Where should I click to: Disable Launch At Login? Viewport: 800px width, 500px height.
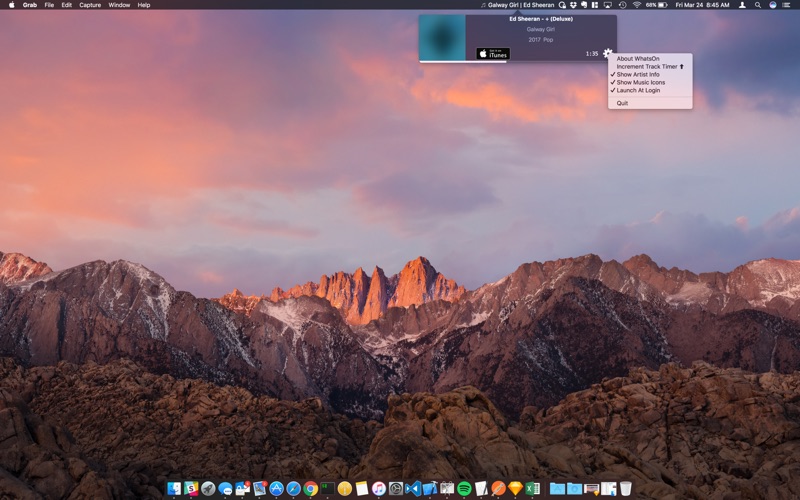[638, 90]
